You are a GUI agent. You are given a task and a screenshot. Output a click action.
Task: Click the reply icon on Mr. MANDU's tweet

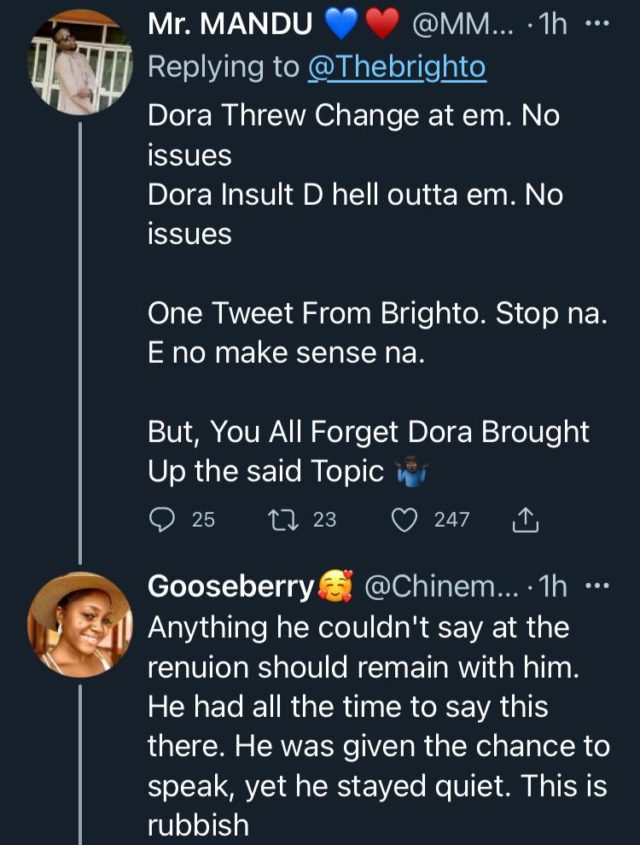pyautogui.click(x=161, y=519)
